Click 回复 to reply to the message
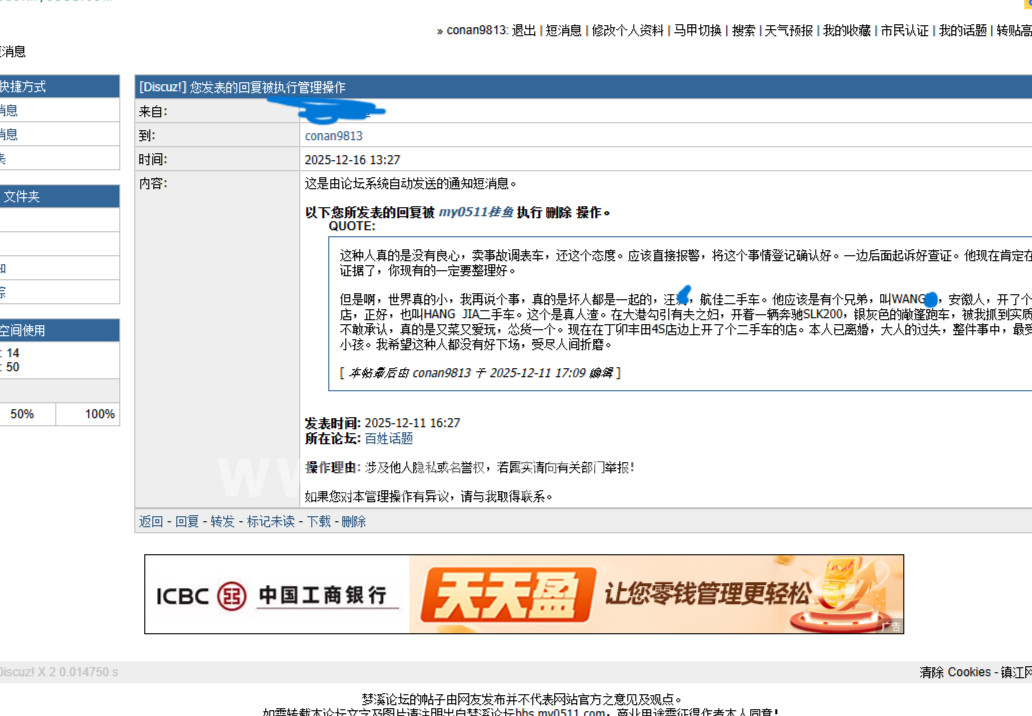 point(187,522)
